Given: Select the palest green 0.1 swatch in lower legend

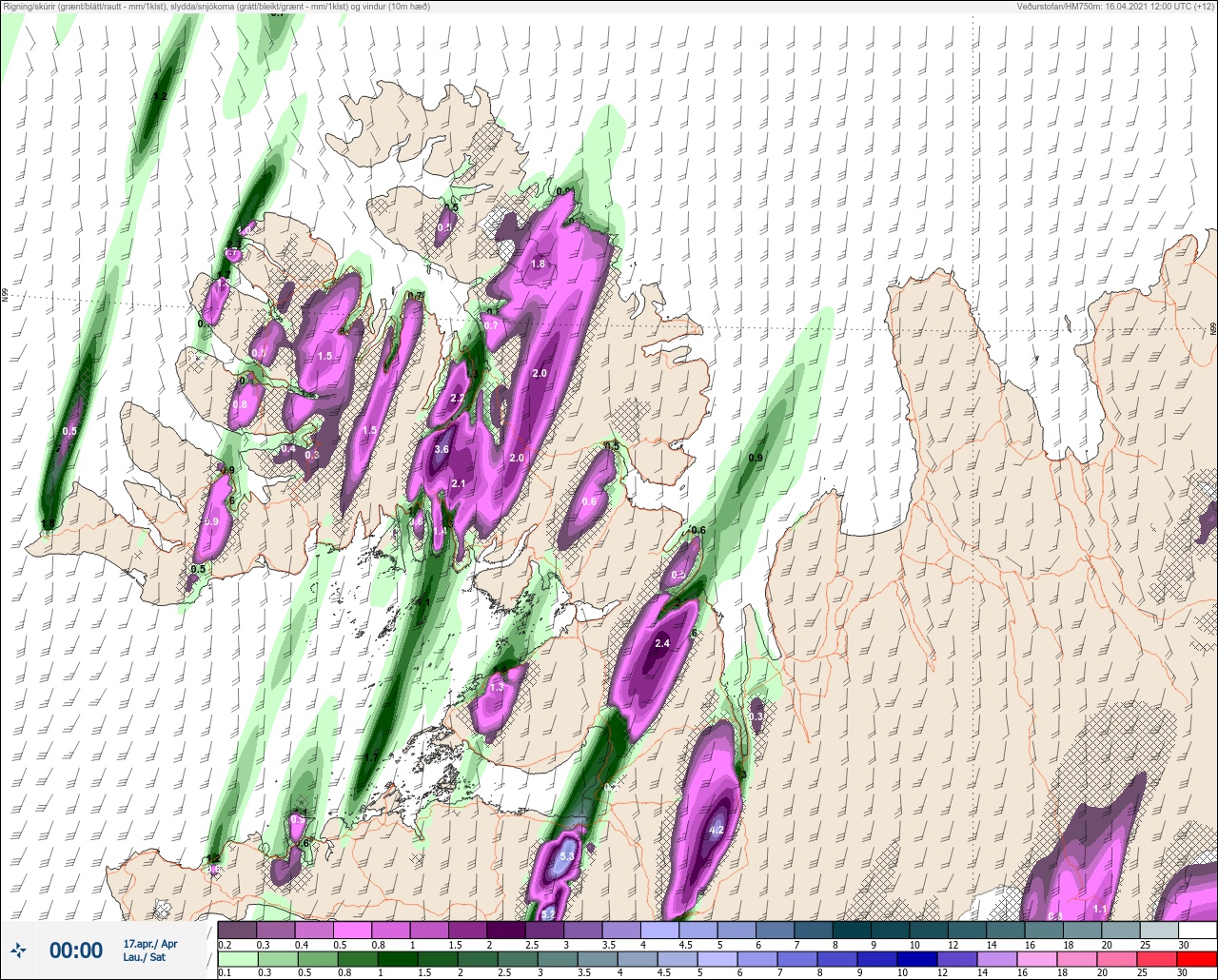Looking at the screenshot, I should coord(237,960).
